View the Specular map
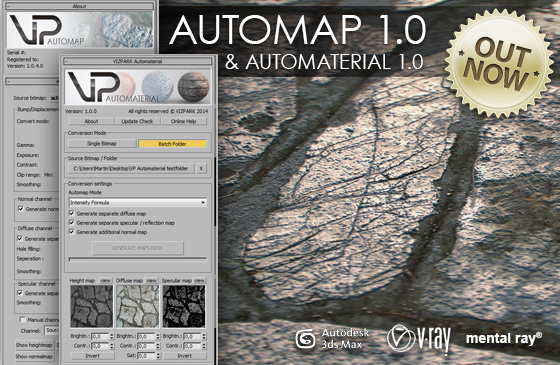 199,281
